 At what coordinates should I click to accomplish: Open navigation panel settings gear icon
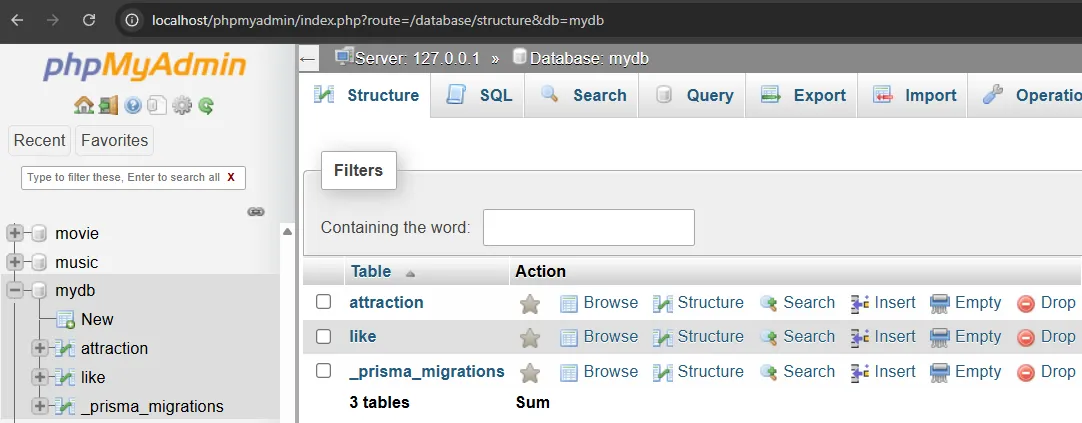(182, 105)
